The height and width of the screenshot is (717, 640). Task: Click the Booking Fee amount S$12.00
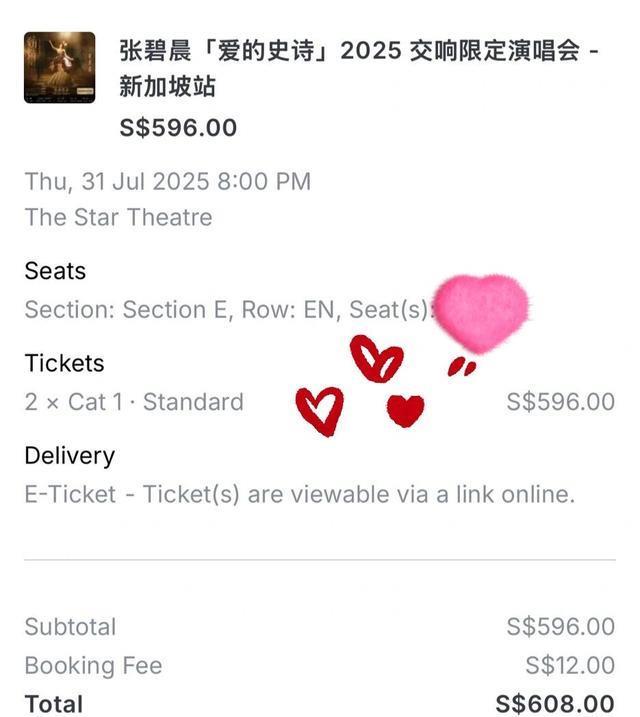(x=570, y=665)
